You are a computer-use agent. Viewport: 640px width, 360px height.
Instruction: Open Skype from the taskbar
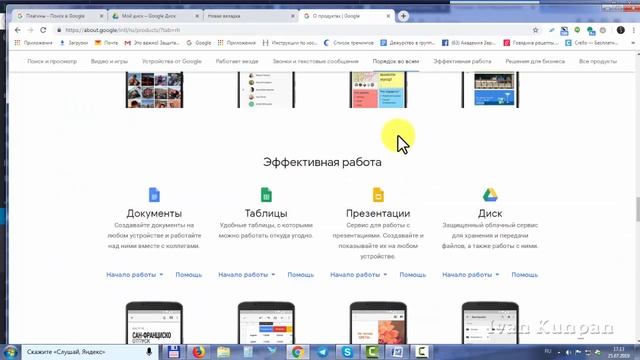coord(347,352)
